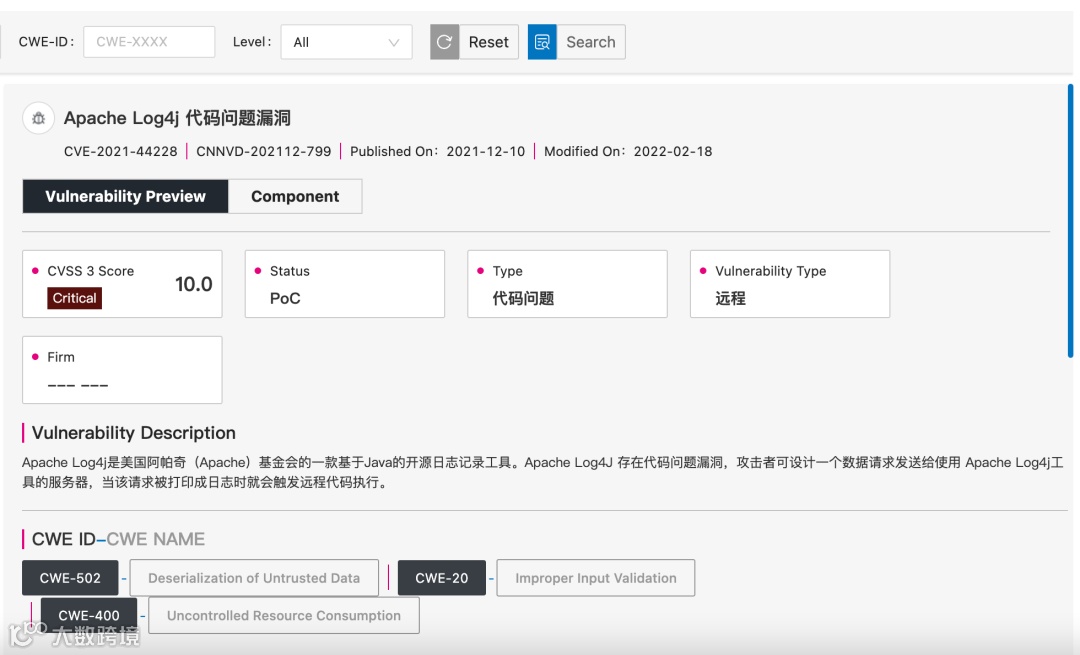Click the vulnerability description paragraph
The width and height of the screenshot is (1080, 655).
tap(543, 472)
